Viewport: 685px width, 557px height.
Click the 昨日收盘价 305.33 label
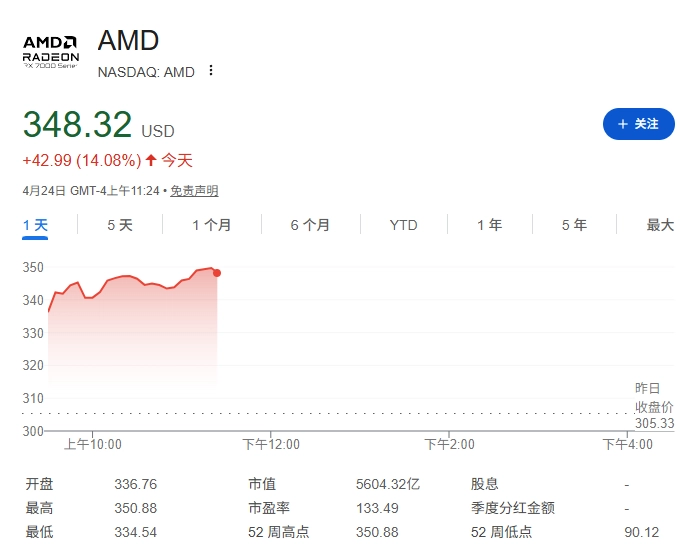click(654, 406)
